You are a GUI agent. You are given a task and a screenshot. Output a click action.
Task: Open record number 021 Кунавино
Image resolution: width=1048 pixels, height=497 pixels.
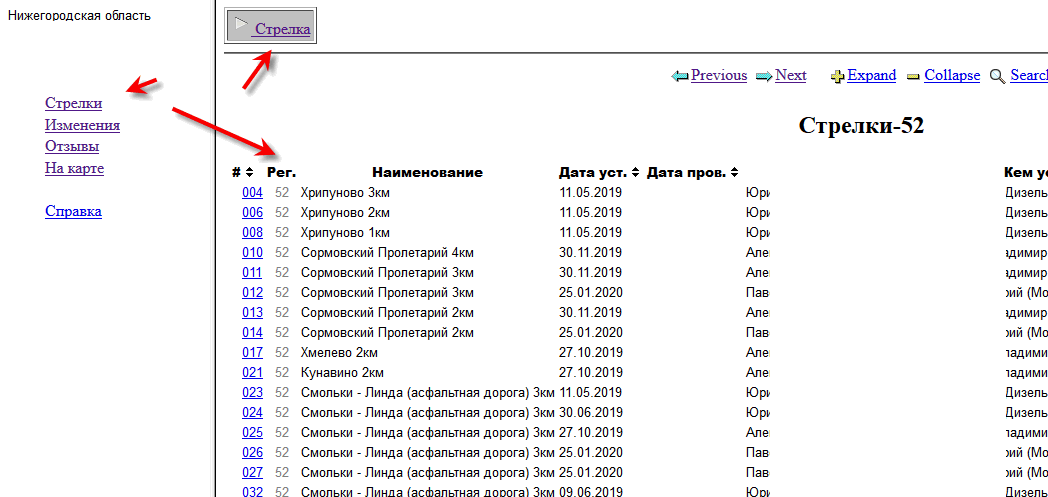pyautogui.click(x=252, y=373)
